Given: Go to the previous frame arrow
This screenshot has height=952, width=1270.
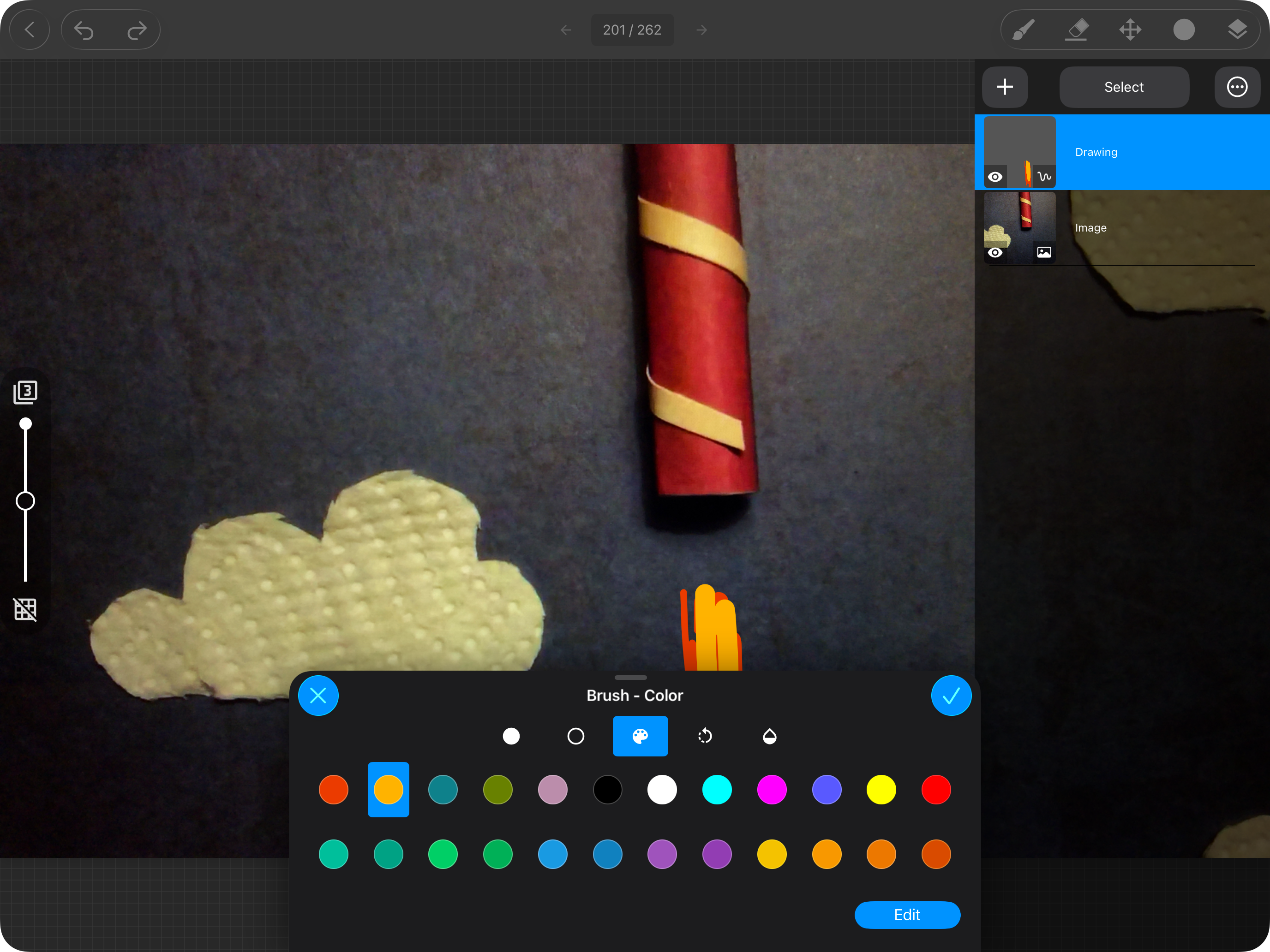Looking at the screenshot, I should 565,30.
